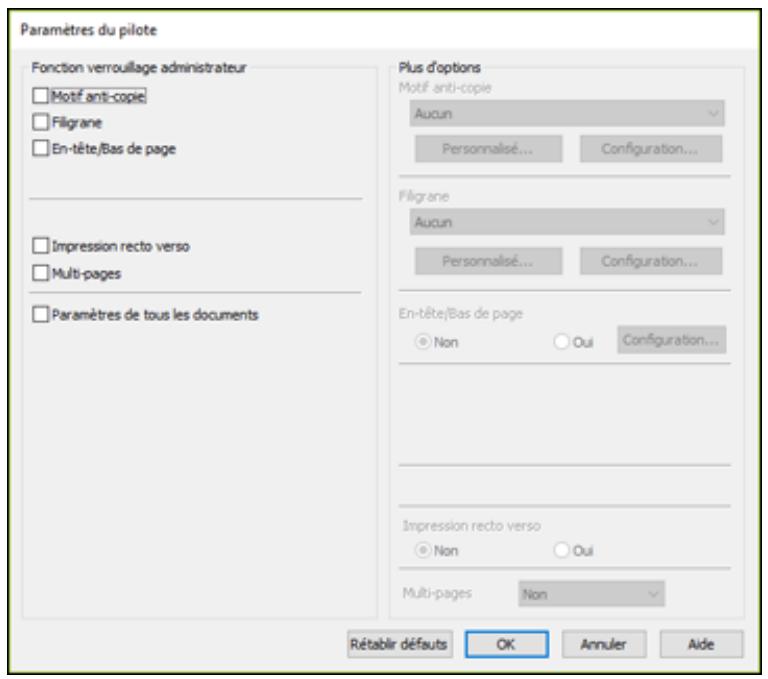
Task: Check Paramètres de tous les documents
Action: tap(40, 314)
